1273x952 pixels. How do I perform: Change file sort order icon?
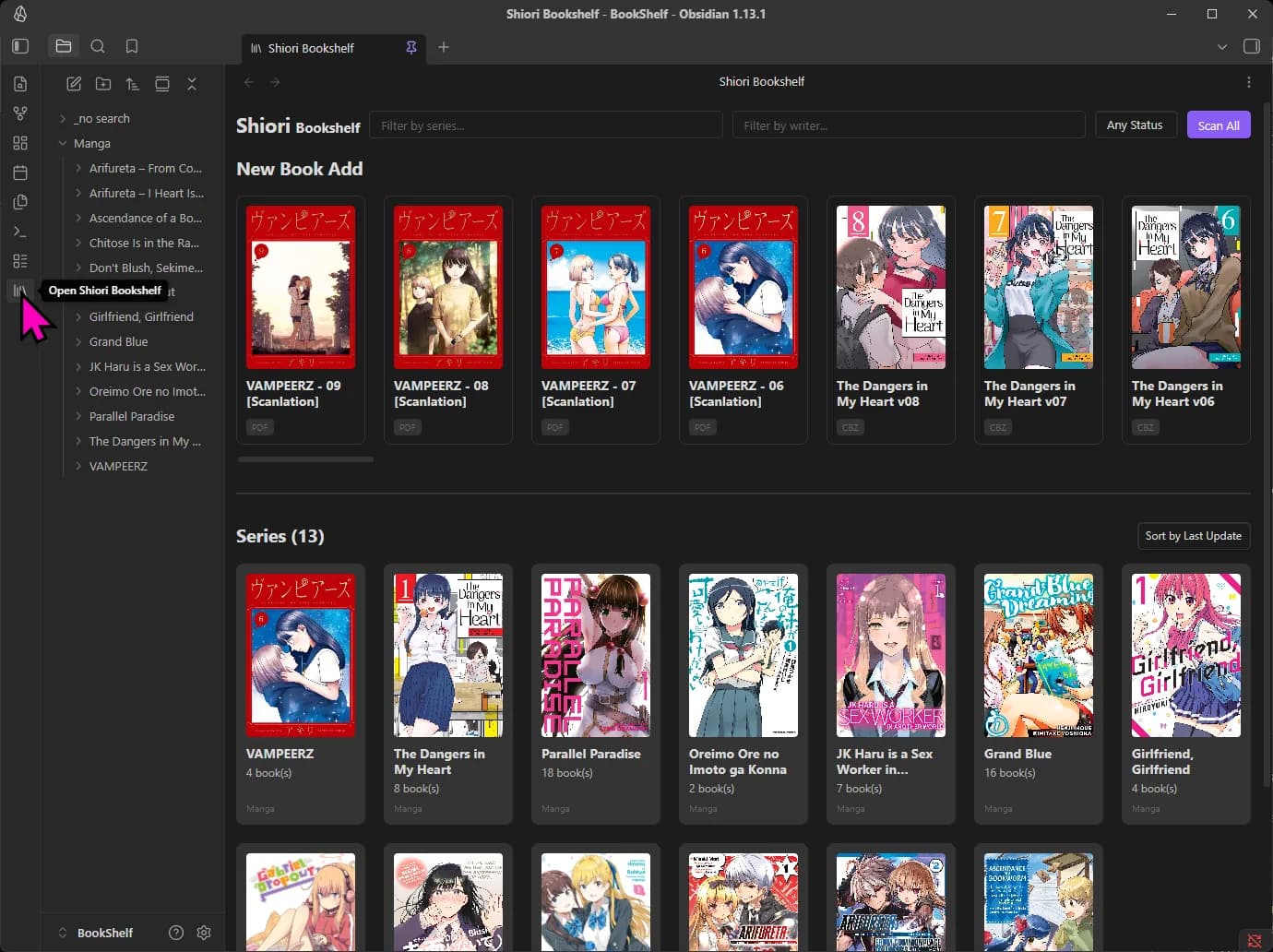[x=133, y=84]
